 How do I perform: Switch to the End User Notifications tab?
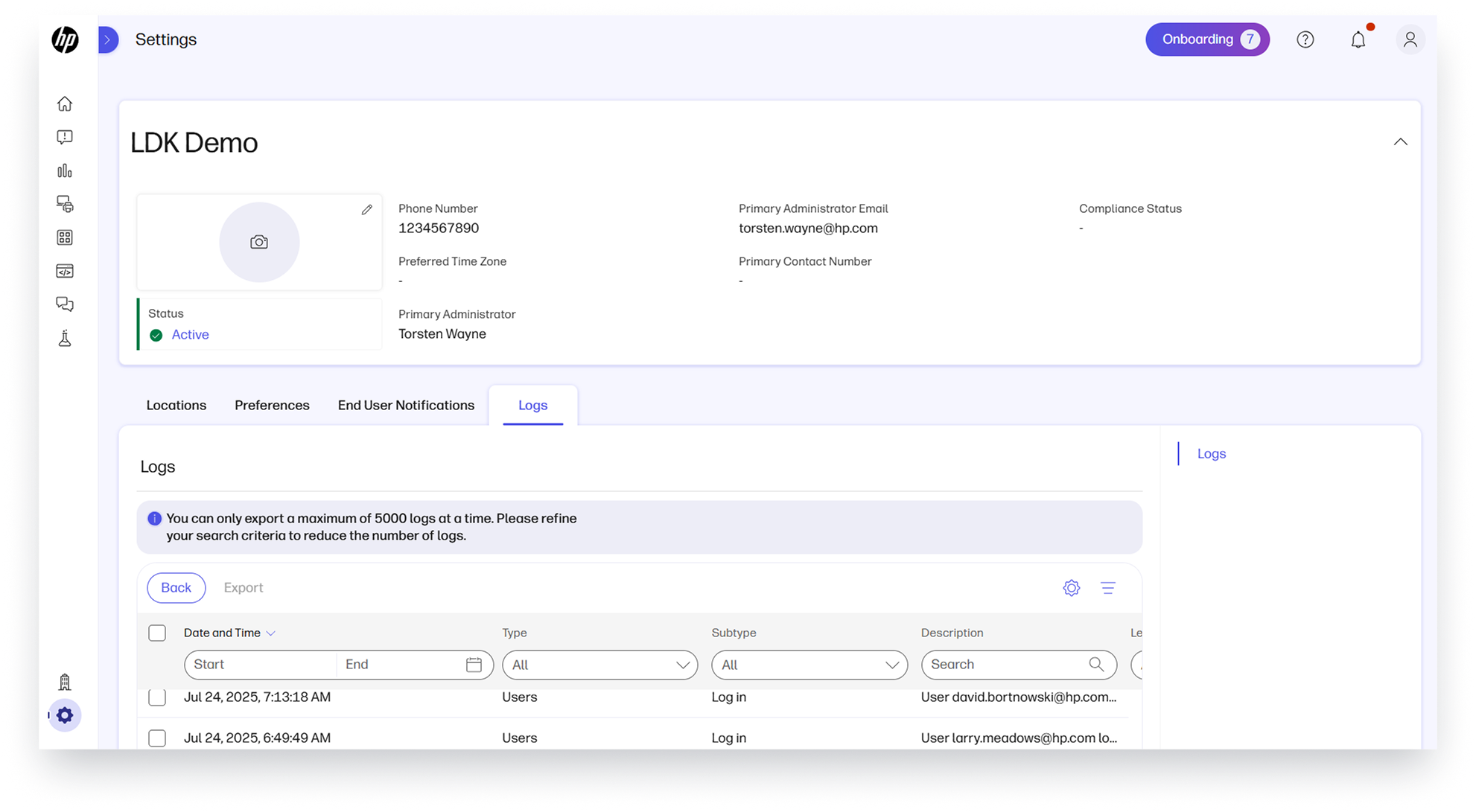(x=406, y=406)
